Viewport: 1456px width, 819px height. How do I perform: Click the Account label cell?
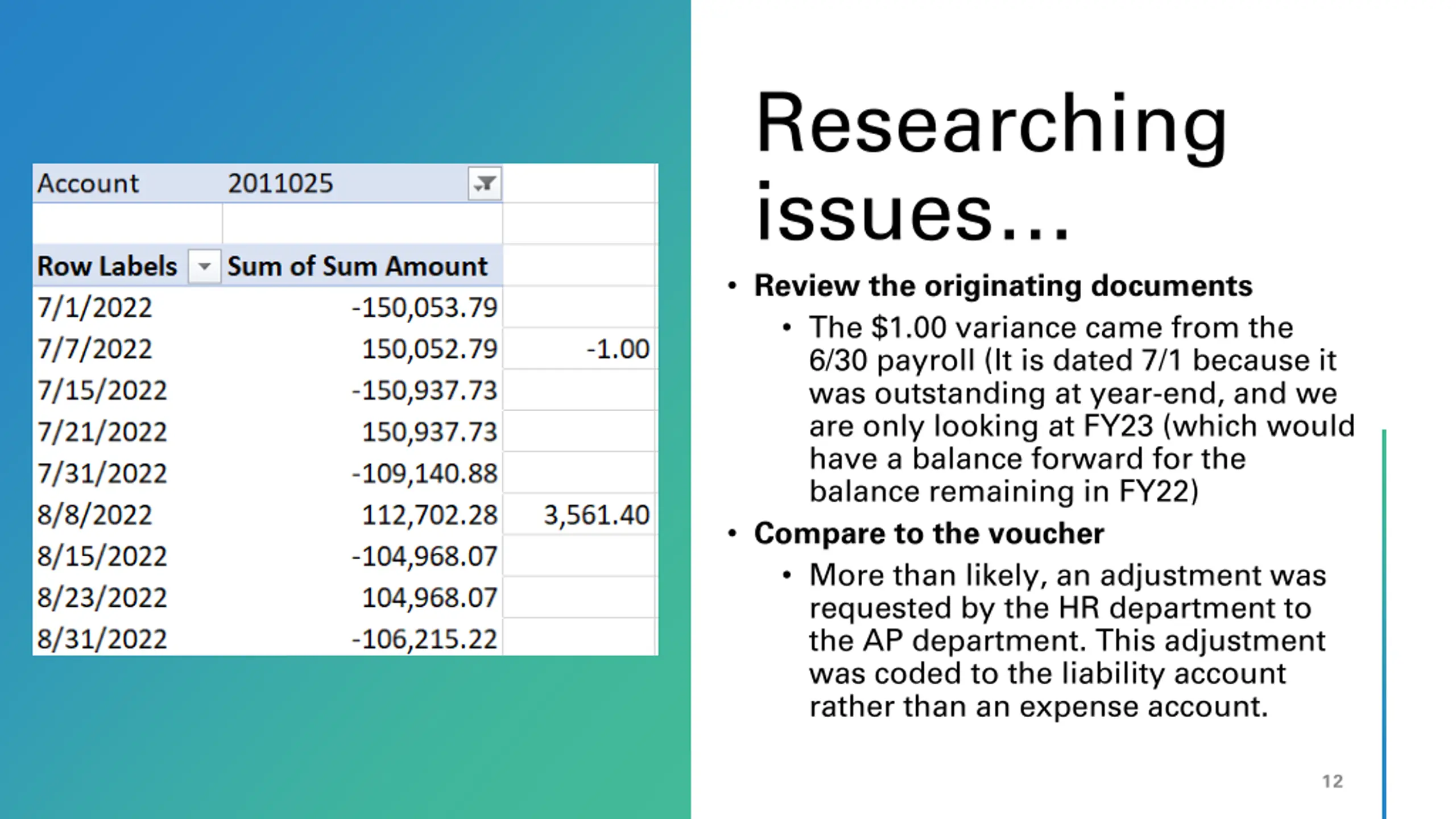tap(88, 184)
